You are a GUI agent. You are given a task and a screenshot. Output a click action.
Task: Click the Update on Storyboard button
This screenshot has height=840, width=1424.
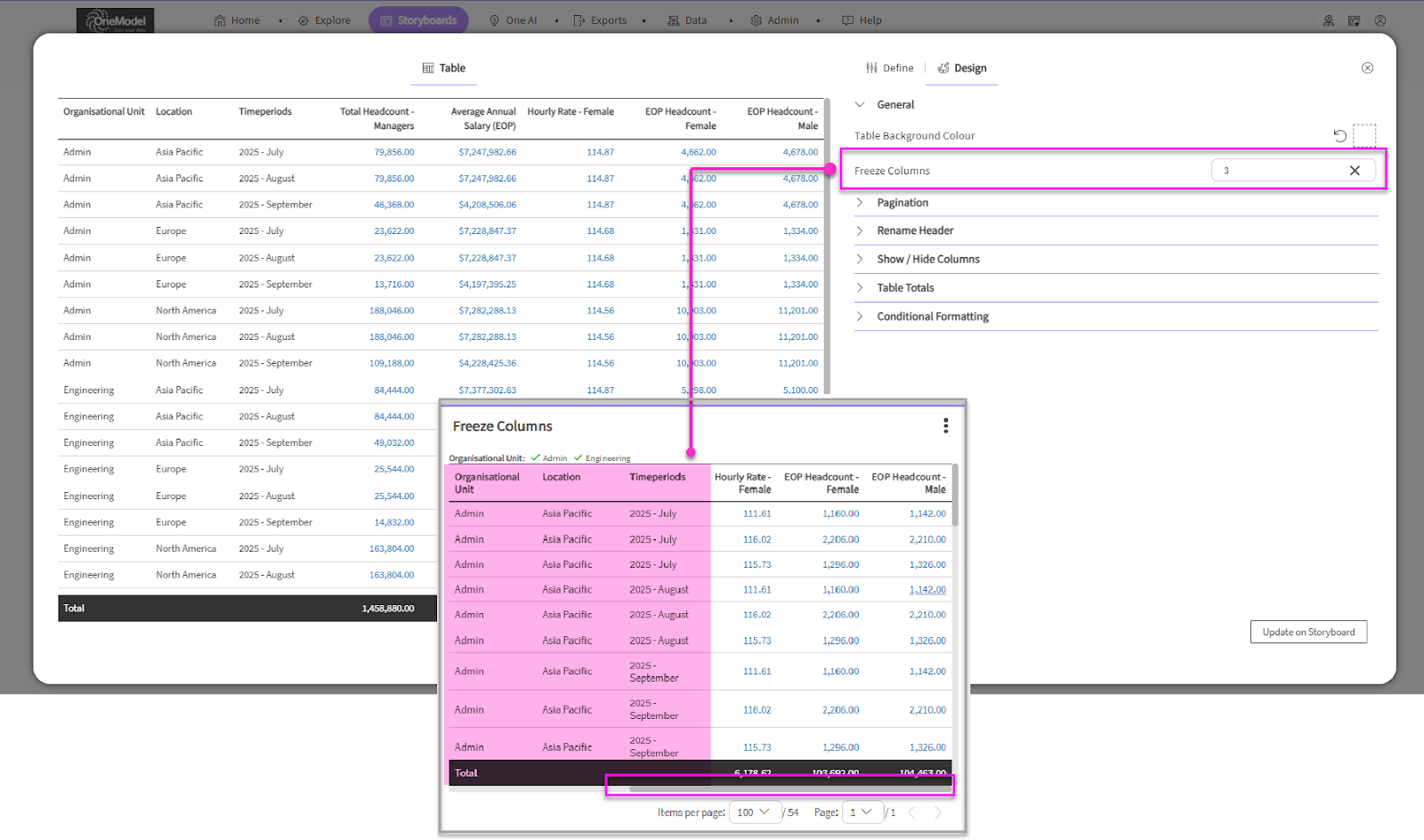coord(1308,632)
